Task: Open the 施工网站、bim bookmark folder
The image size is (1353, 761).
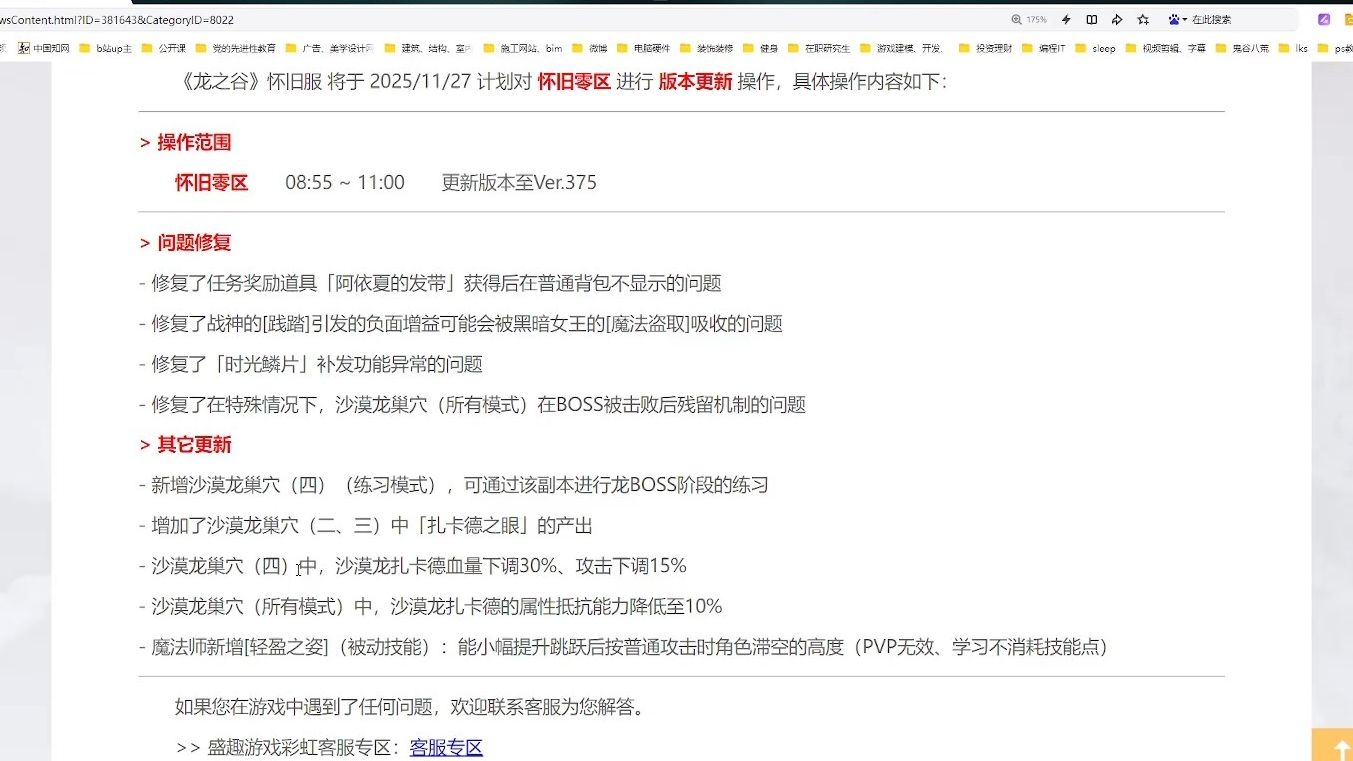Action: point(523,47)
